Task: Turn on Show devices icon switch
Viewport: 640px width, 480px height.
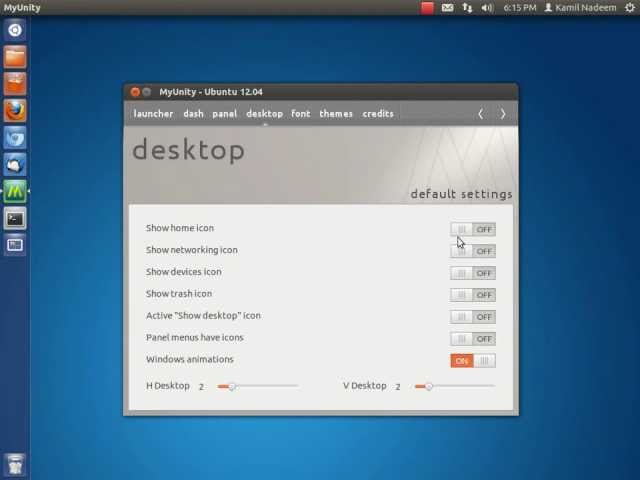Action: (473, 273)
